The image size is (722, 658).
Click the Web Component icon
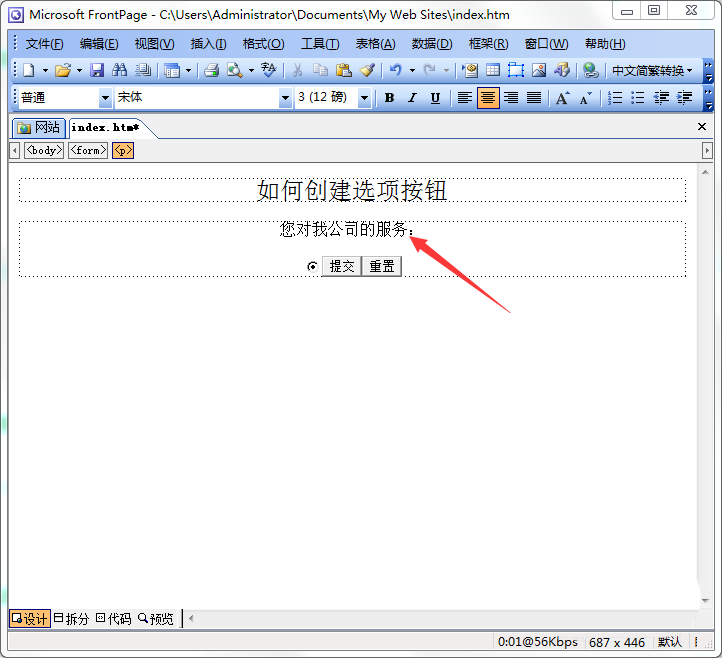pos(470,70)
